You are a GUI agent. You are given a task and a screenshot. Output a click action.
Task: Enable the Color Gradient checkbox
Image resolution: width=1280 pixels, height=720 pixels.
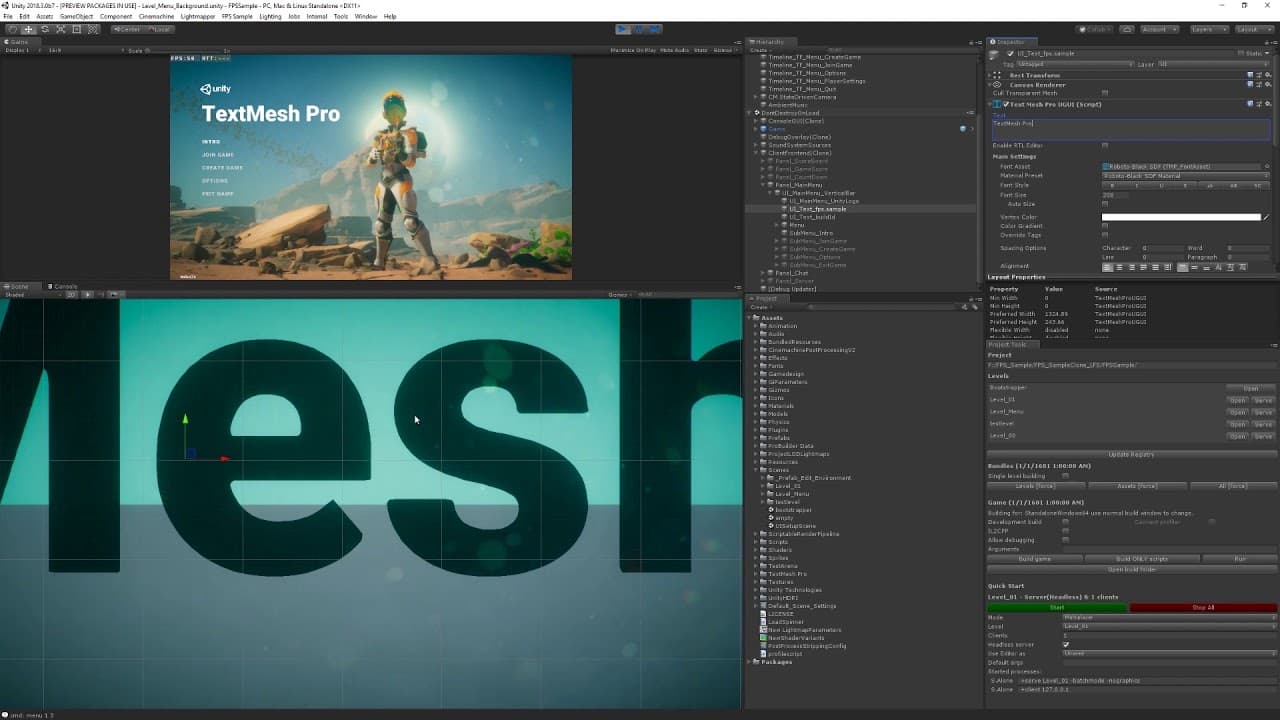1105,226
